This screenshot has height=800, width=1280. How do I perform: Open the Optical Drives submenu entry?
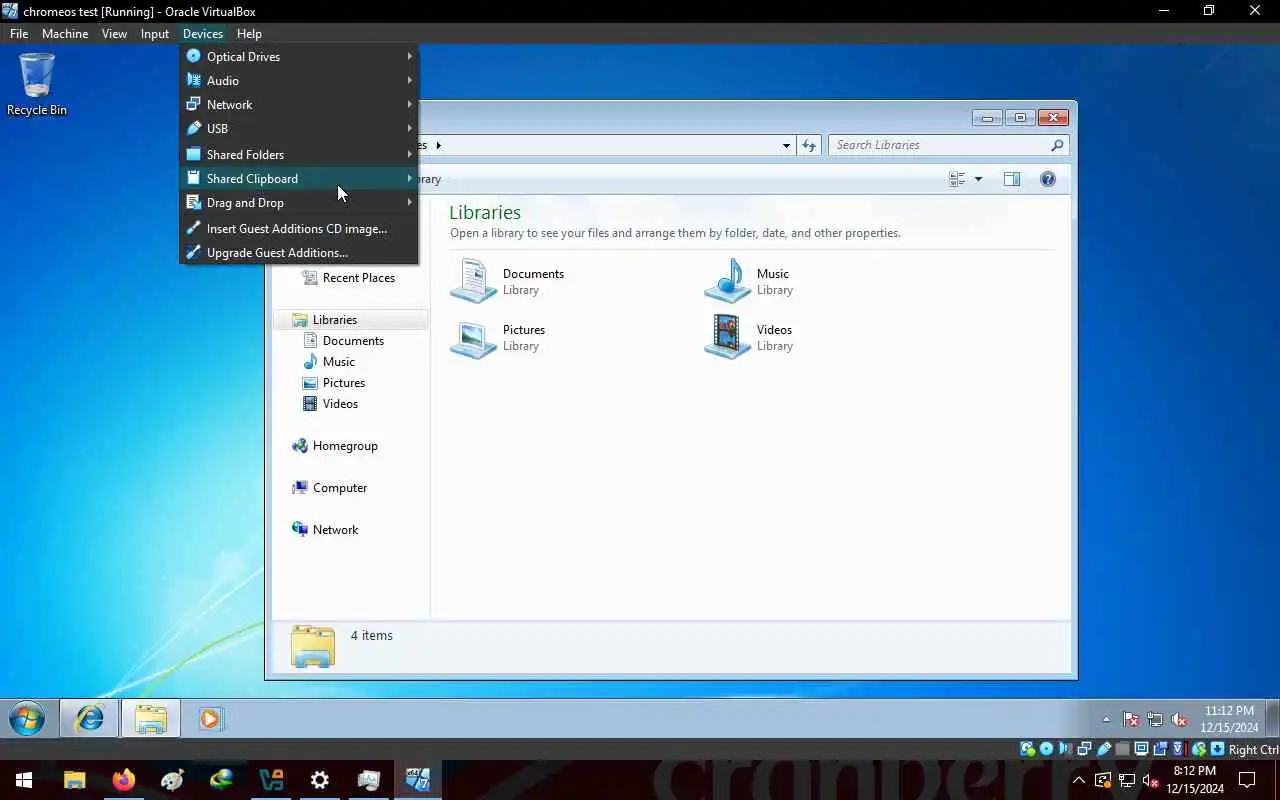click(x=299, y=57)
